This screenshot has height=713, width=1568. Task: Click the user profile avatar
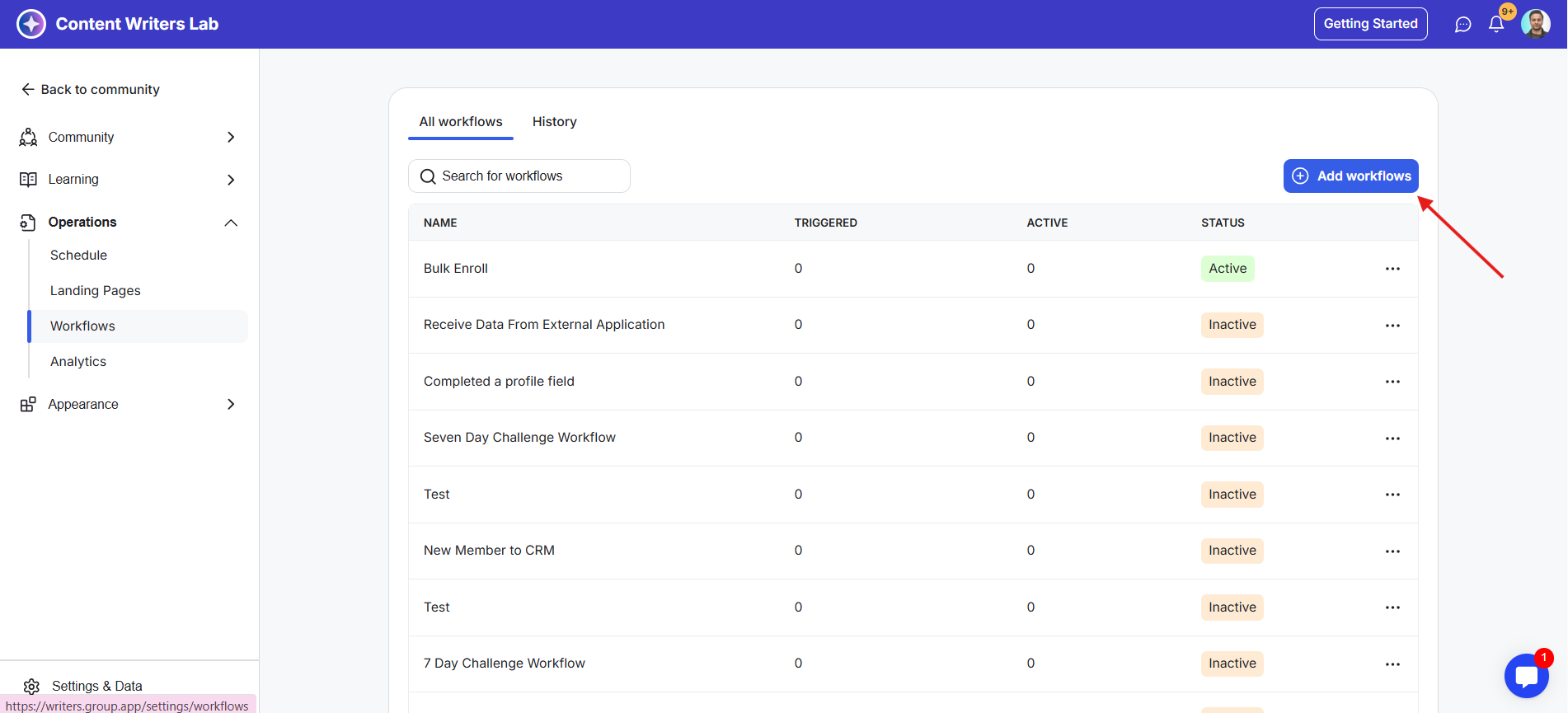tap(1535, 24)
